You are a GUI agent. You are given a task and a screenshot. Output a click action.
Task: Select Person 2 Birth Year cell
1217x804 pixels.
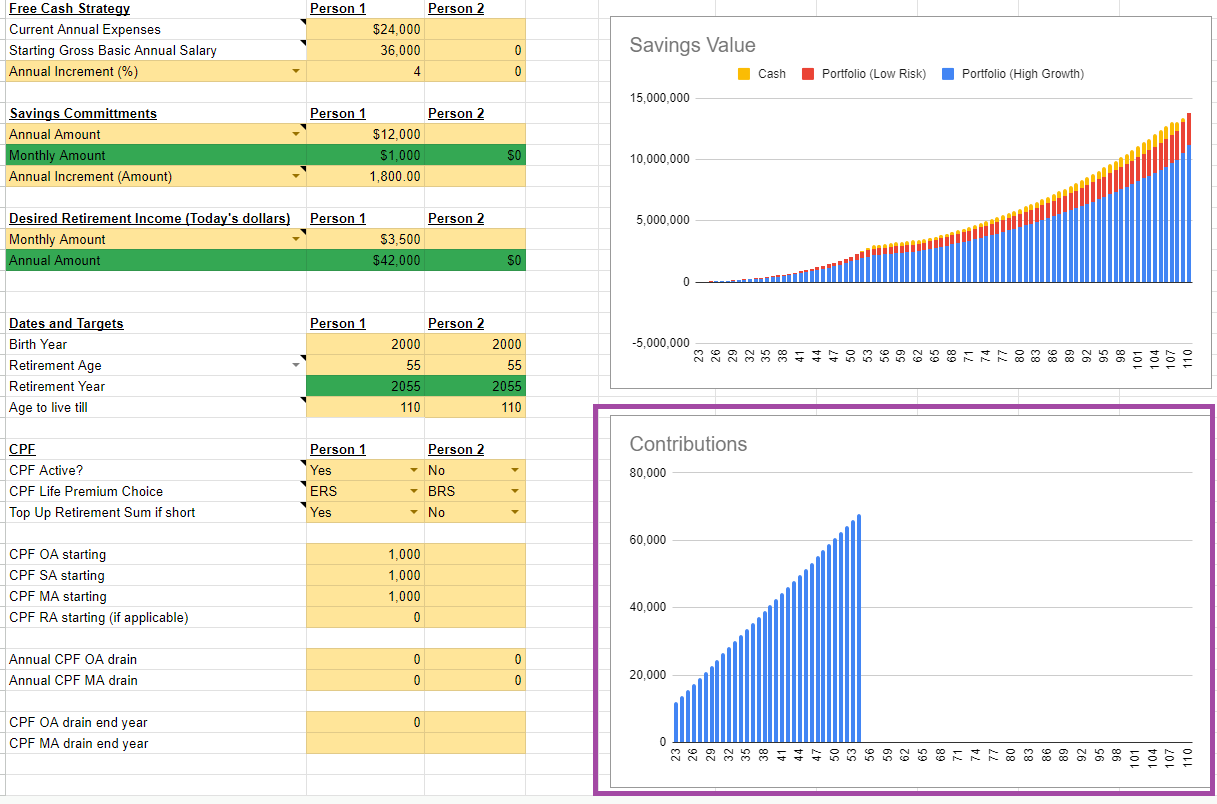point(475,345)
